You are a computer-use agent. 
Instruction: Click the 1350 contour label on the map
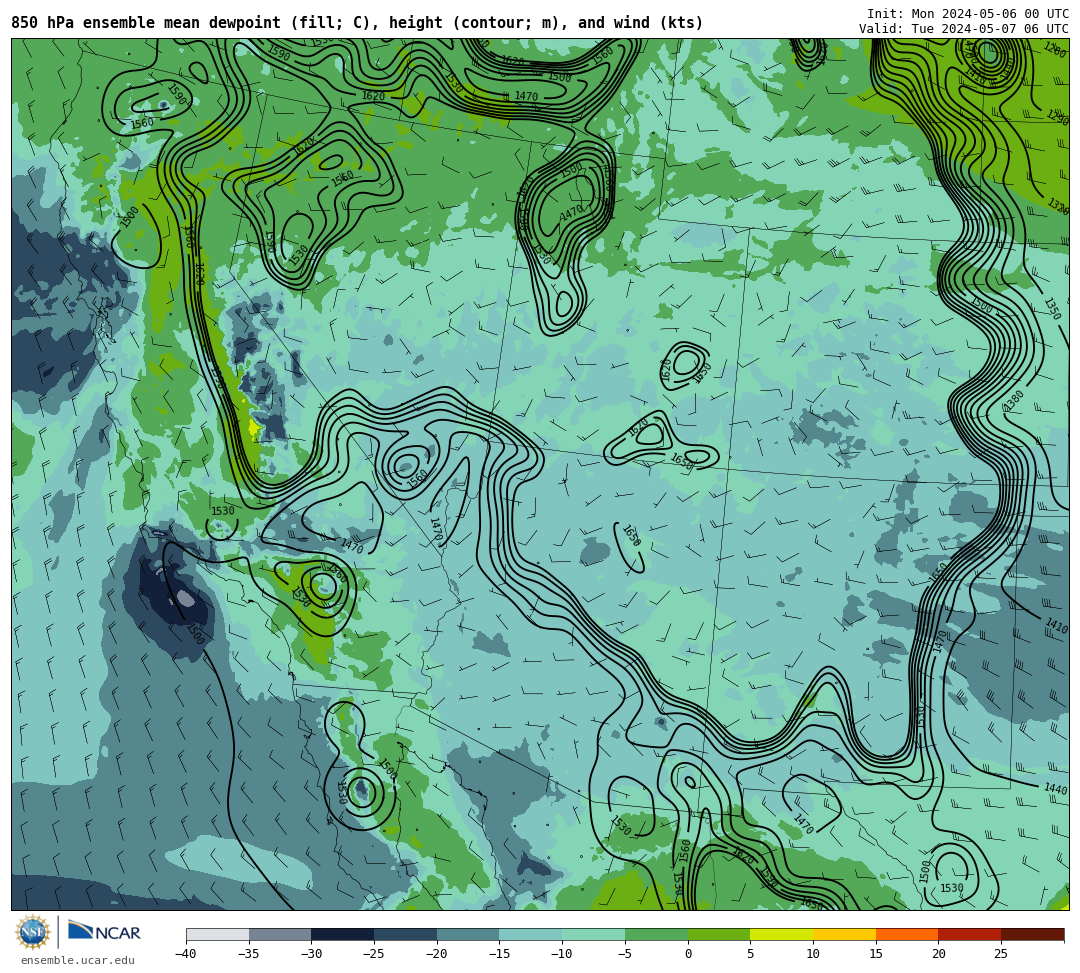click(x=1052, y=309)
